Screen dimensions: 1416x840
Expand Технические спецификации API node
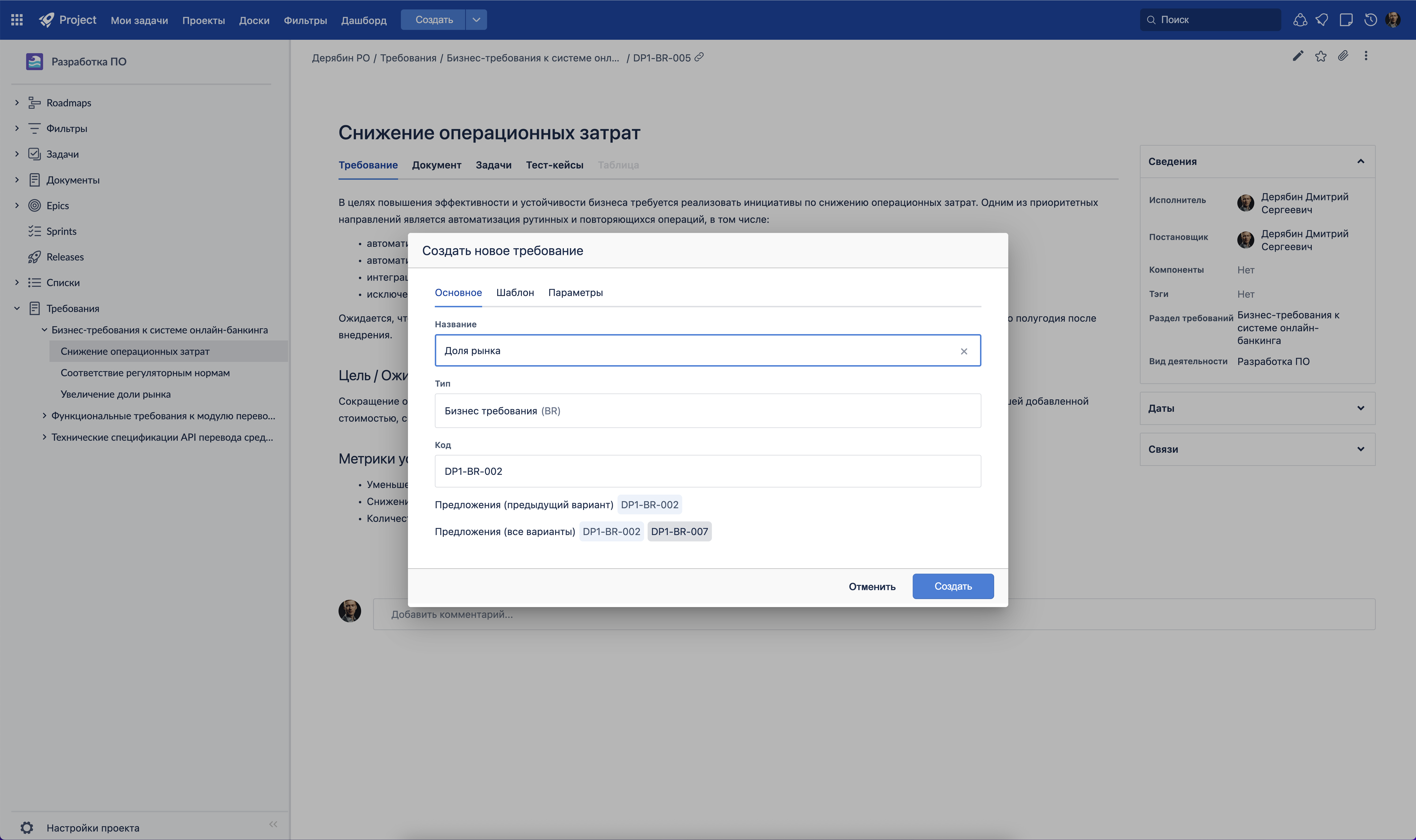(x=44, y=437)
